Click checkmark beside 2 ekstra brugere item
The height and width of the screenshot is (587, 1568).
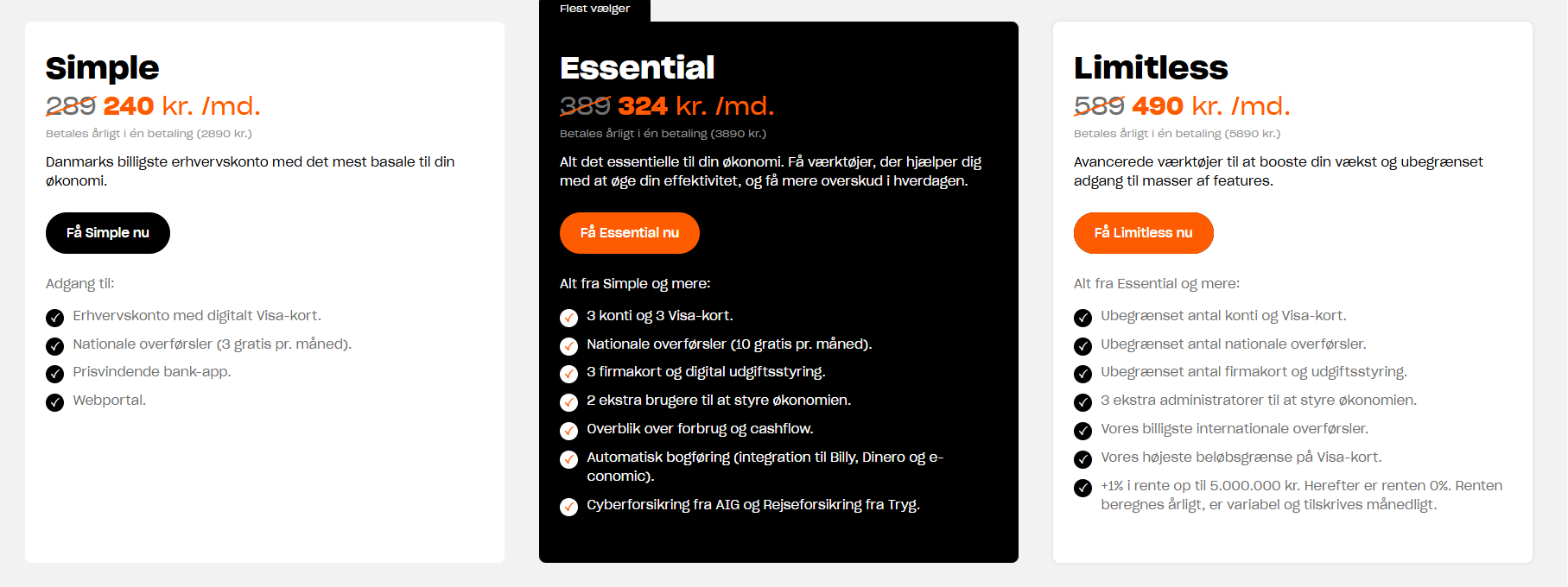[569, 402]
